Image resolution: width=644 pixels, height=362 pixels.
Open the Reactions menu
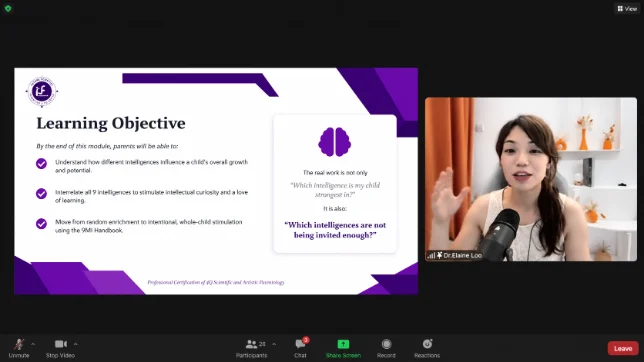[x=427, y=348]
